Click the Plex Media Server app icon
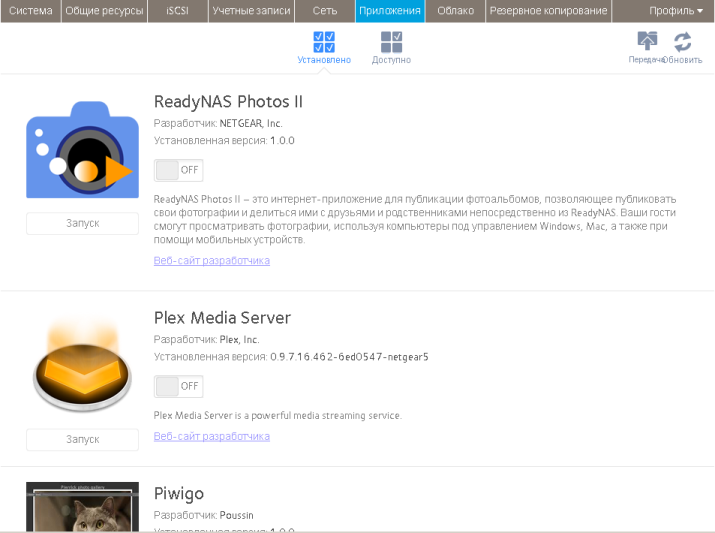Screen dimensions: 715x533 (x=83, y=366)
